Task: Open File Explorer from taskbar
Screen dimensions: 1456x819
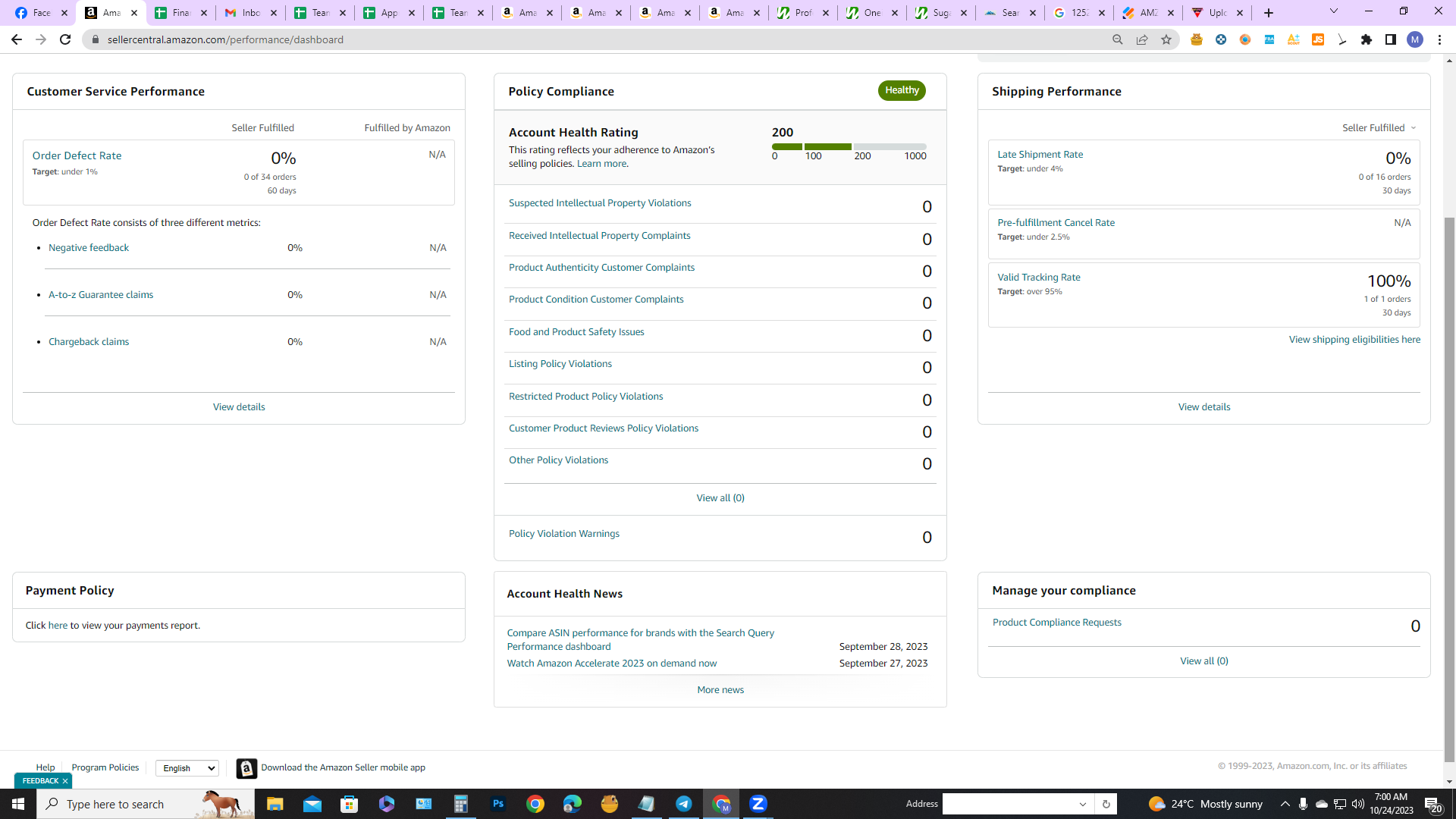Action: point(275,804)
